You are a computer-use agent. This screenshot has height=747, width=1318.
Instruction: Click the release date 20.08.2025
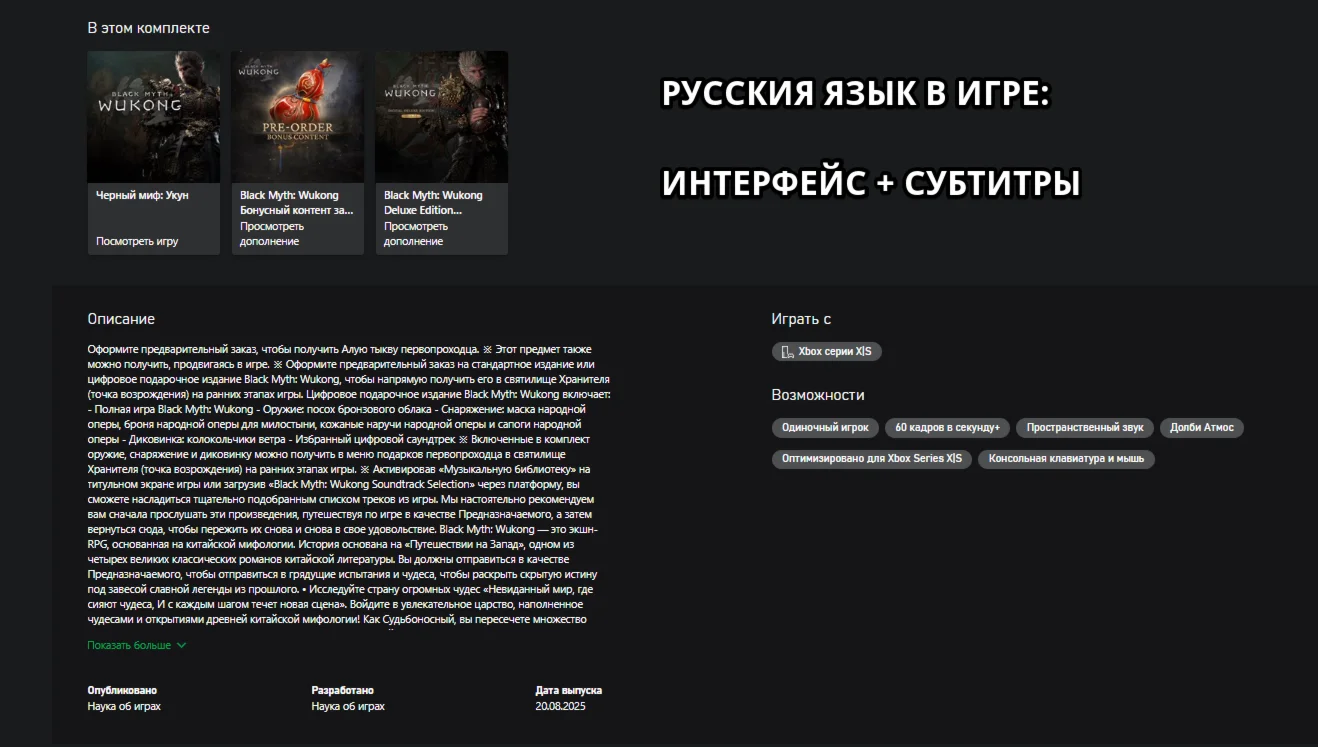coord(561,706)
